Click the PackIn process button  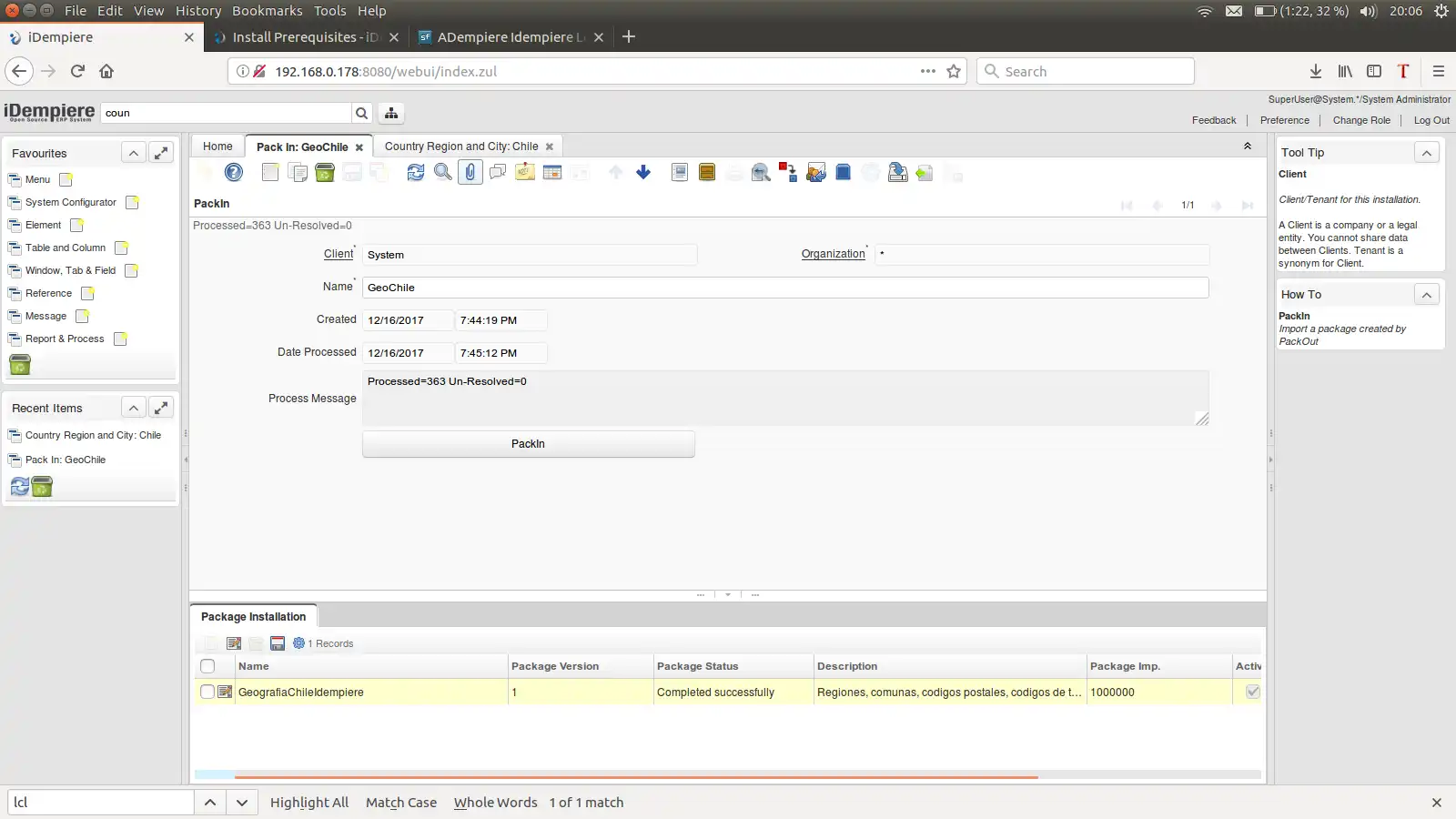point(528,444)
